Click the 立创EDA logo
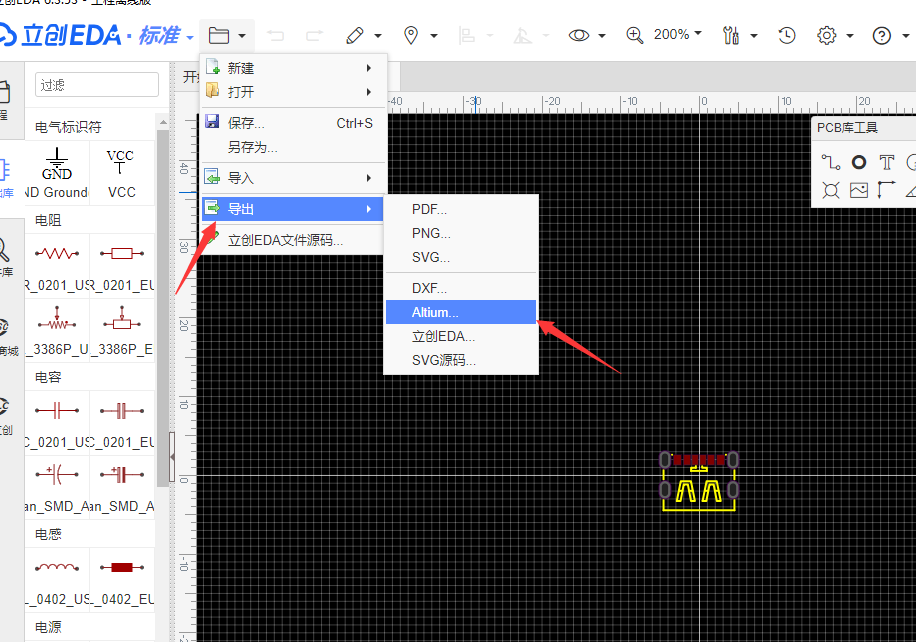The width and height of the screenshot is (916, 642). [61, 36]
